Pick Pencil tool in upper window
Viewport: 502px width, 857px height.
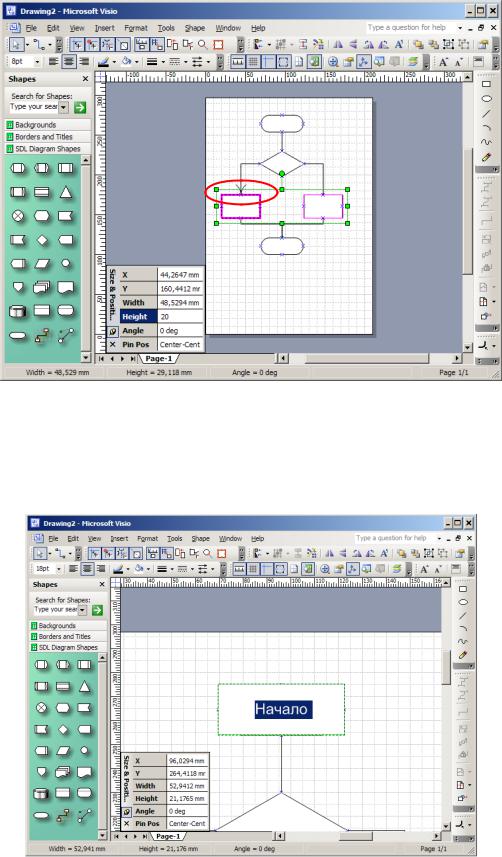(x=486, y=157)
